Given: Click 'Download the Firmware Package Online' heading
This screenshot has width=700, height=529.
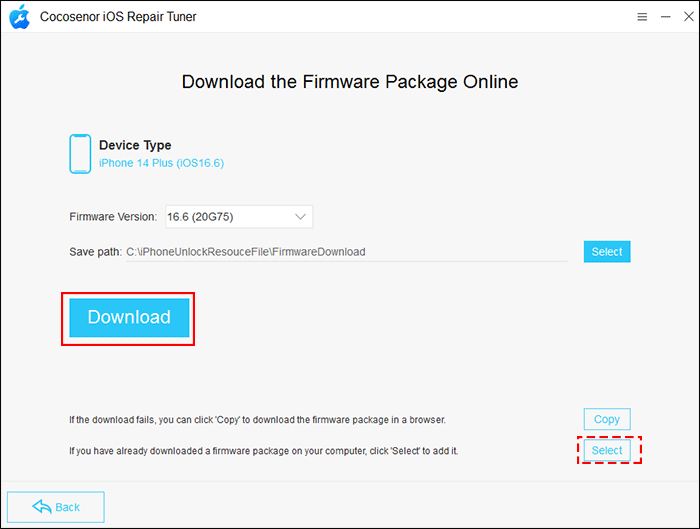Looking at the screenshot, I should click(x=350, y=82).
